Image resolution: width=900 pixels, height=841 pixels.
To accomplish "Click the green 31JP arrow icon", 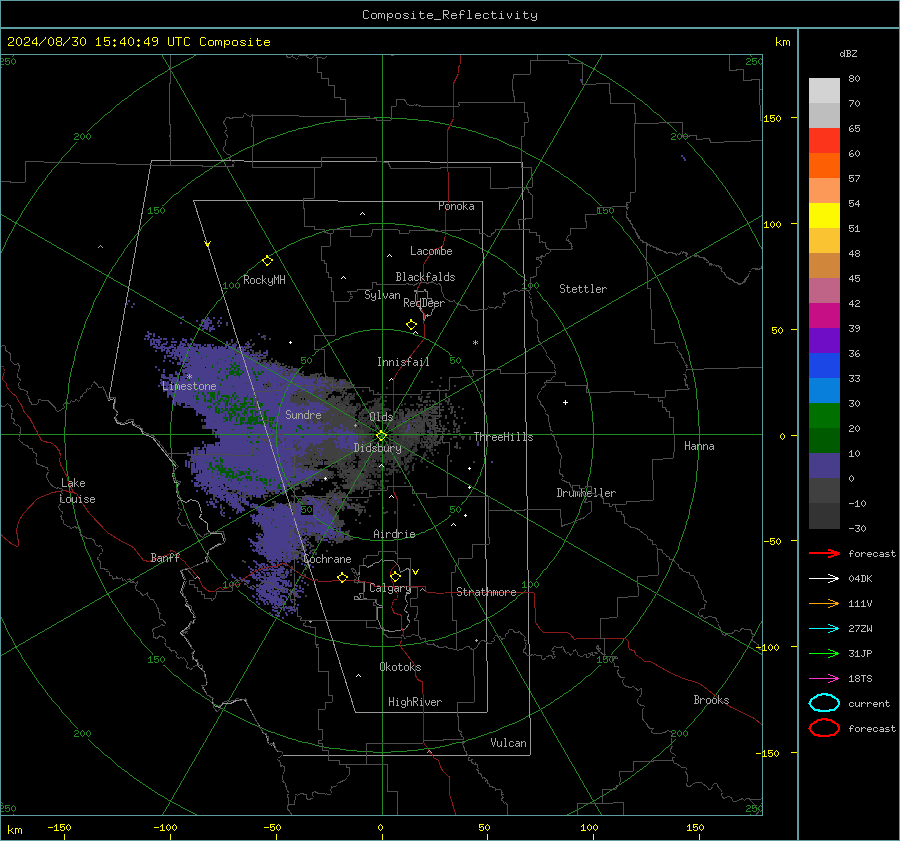I will coord(824,653).
